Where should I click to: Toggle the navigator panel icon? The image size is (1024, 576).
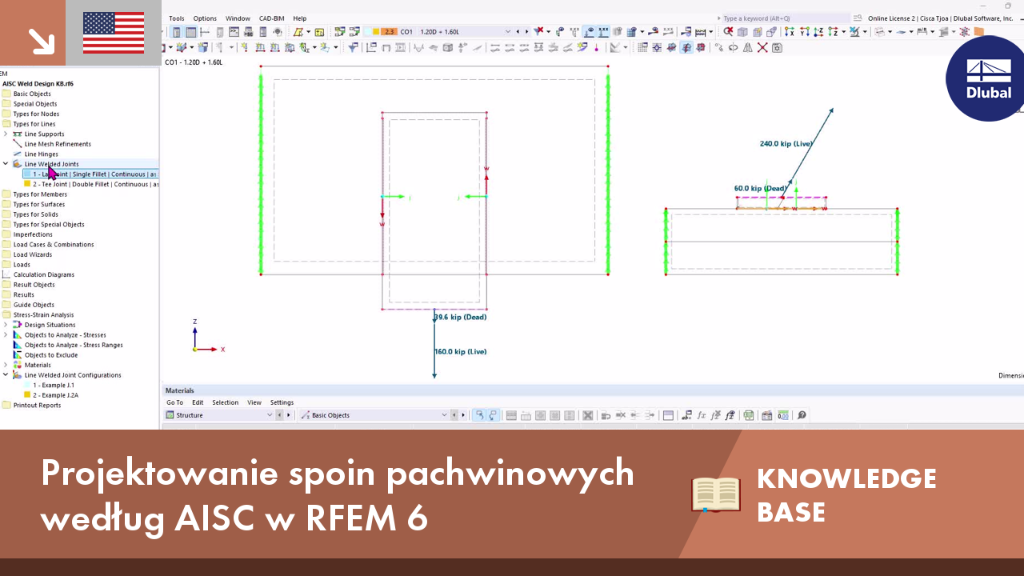tap(176, 32)
